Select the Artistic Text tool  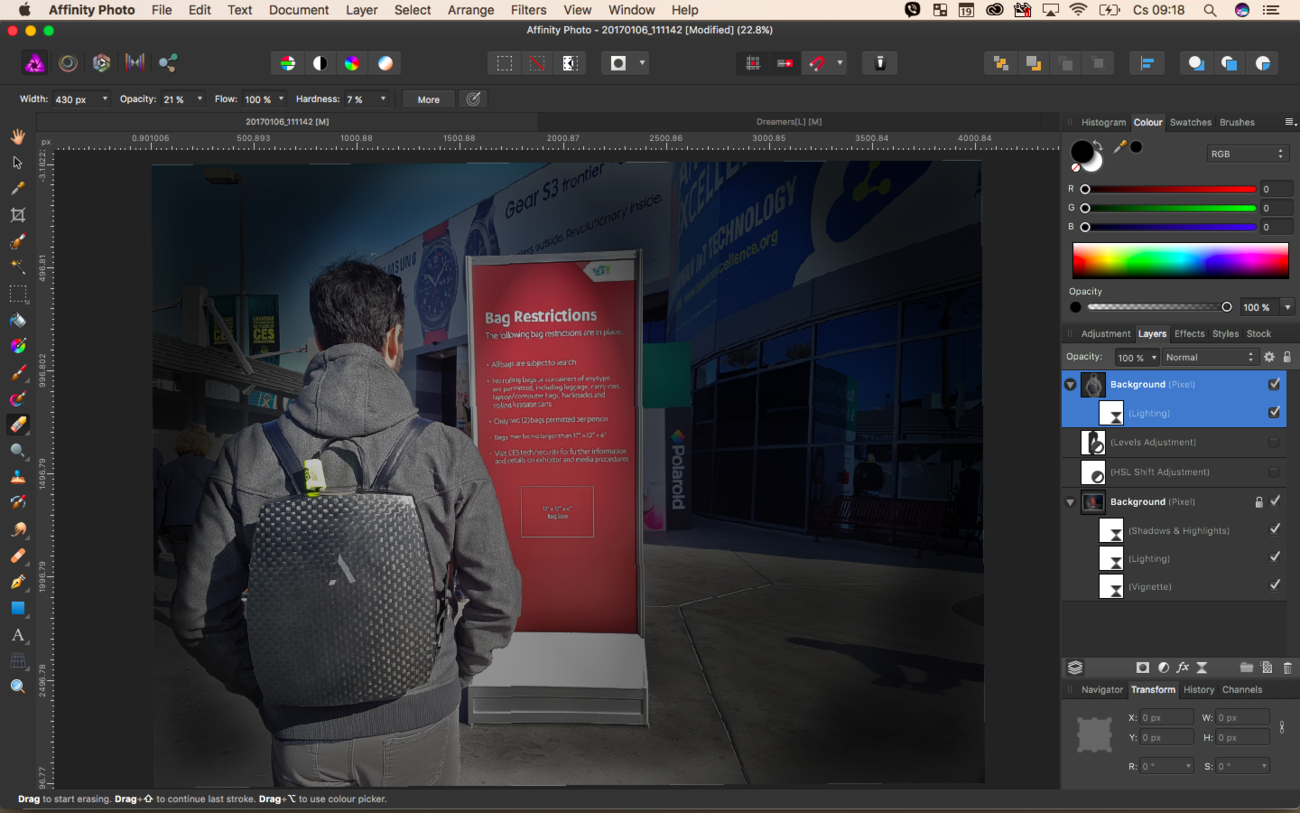coord(18,635)
